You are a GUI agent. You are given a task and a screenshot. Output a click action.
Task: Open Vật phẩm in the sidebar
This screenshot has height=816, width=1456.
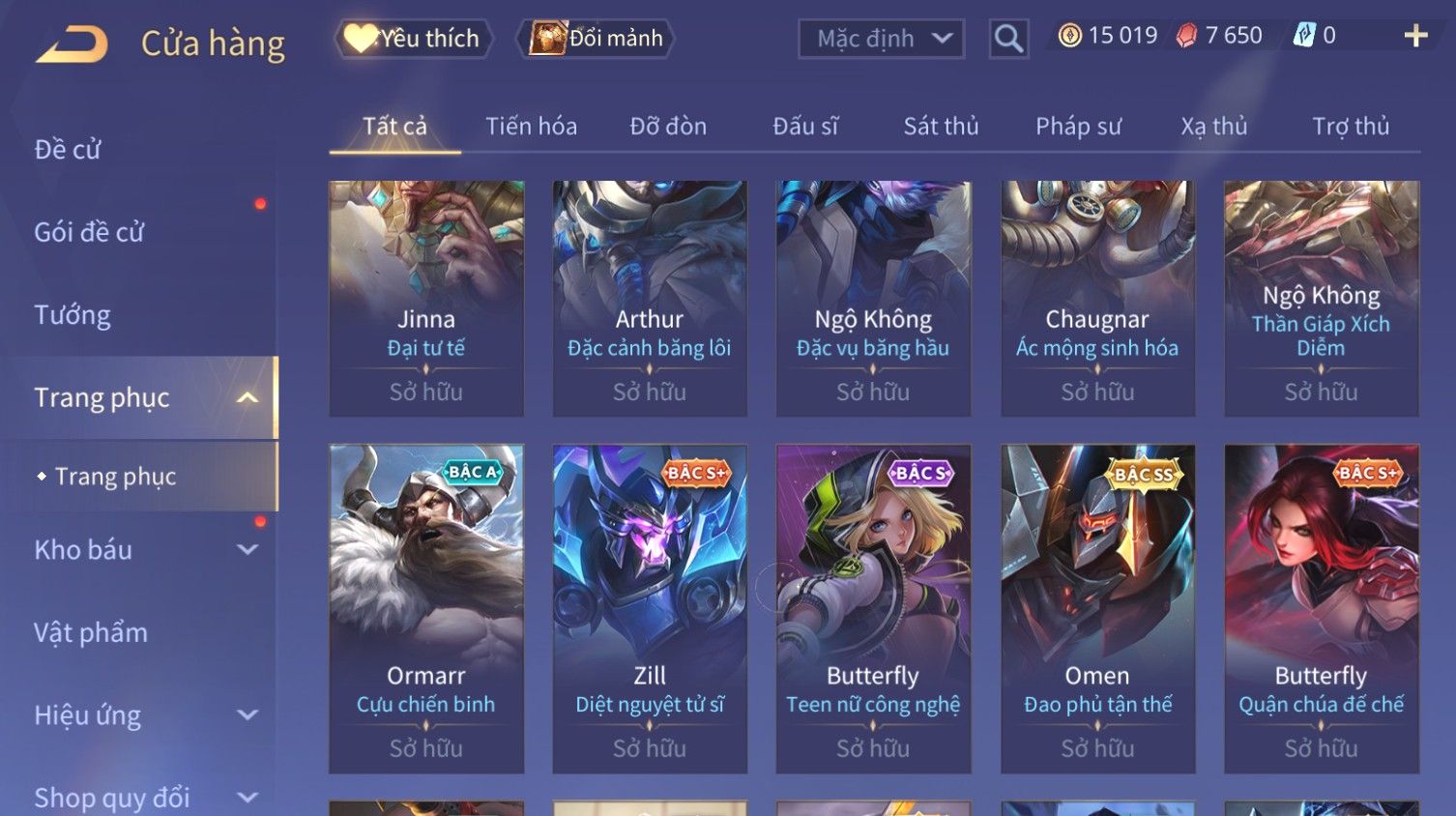[x=91, y=633]
